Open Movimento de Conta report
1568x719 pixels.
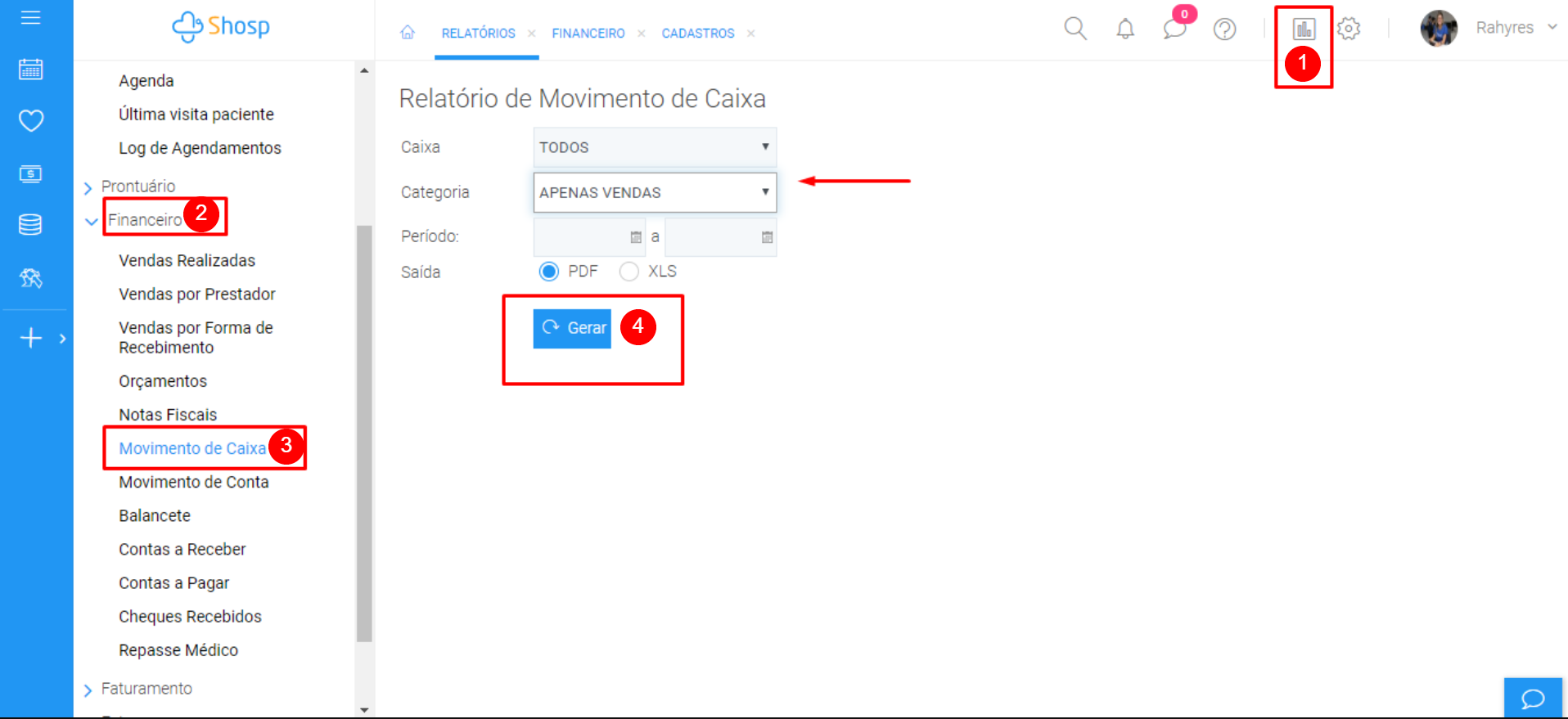pos(194,482)
